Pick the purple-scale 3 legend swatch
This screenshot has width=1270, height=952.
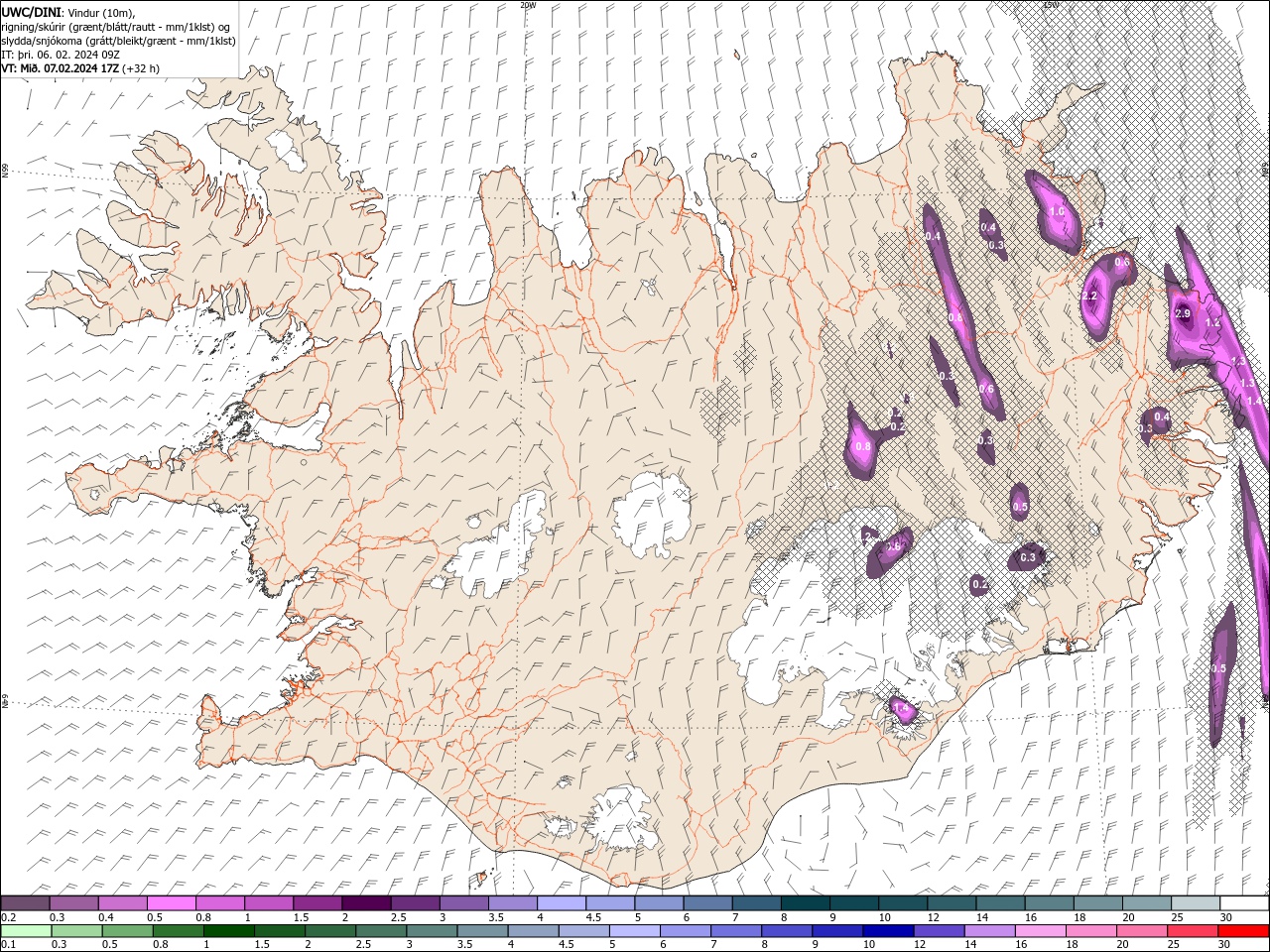coord(463,902)
